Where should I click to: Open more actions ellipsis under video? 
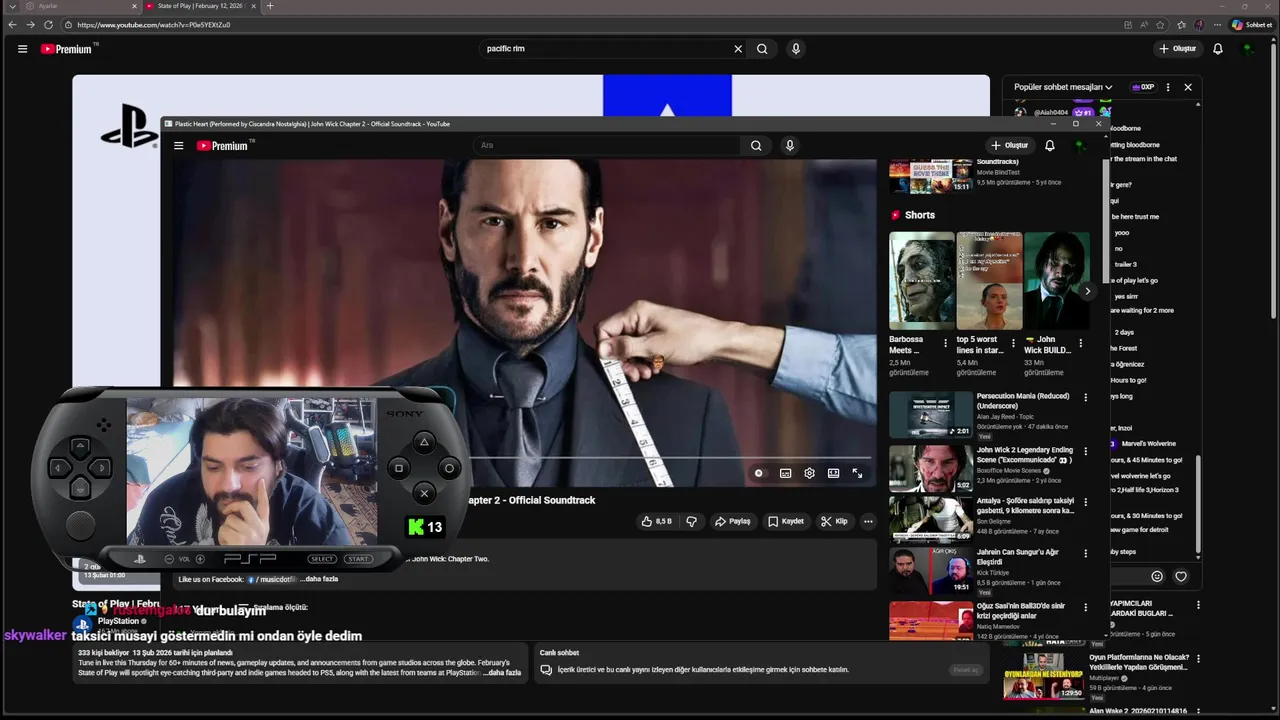[868, 521]
